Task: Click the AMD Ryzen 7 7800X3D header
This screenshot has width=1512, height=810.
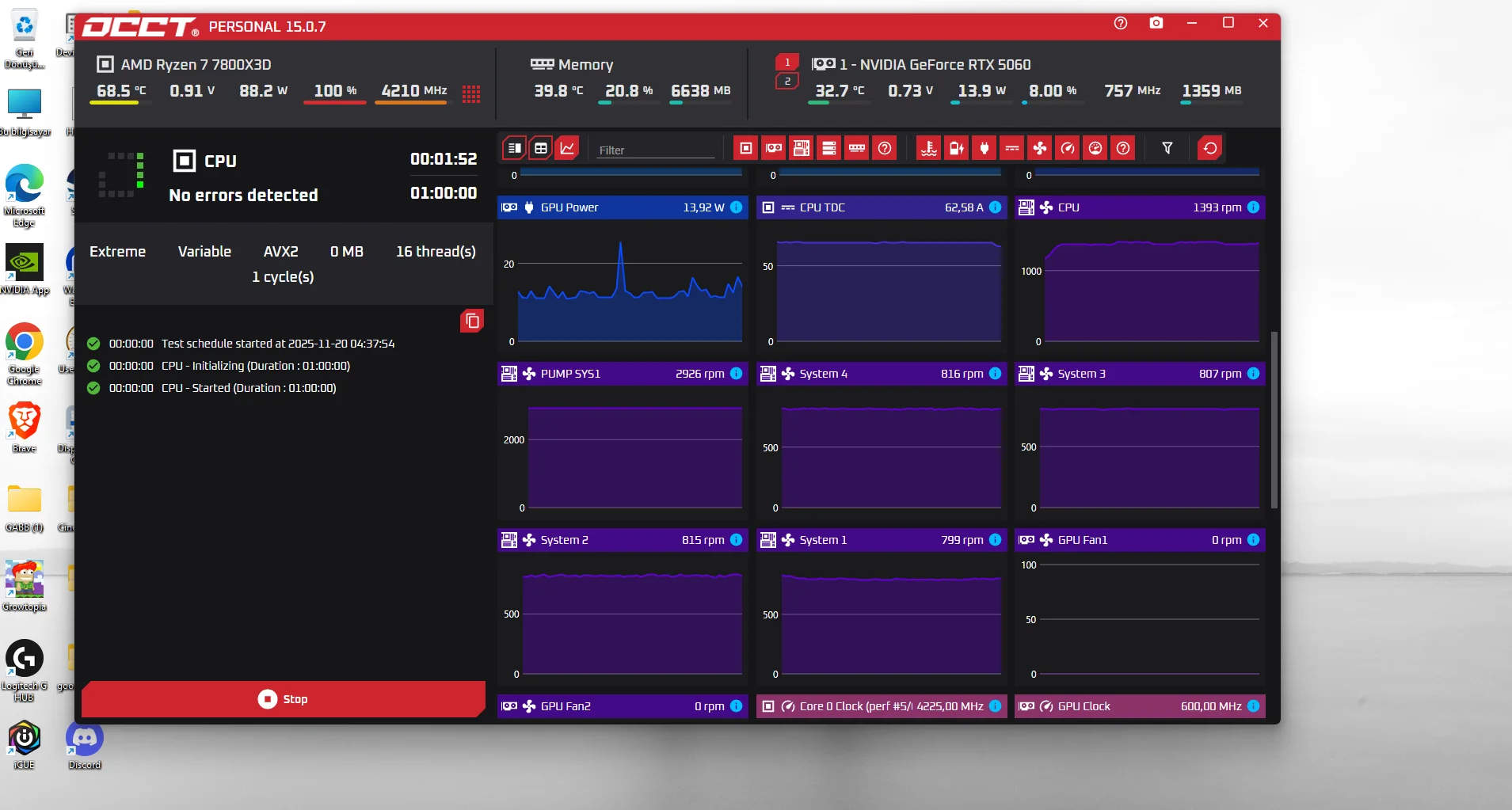Action: (x=184, y=64)
